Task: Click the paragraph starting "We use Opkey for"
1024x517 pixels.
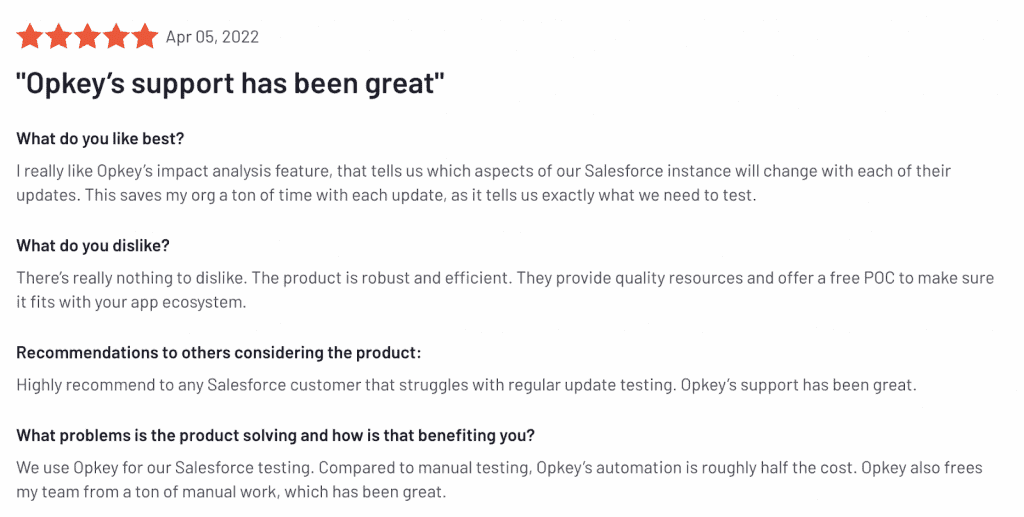Action: (x=499, y=480)
